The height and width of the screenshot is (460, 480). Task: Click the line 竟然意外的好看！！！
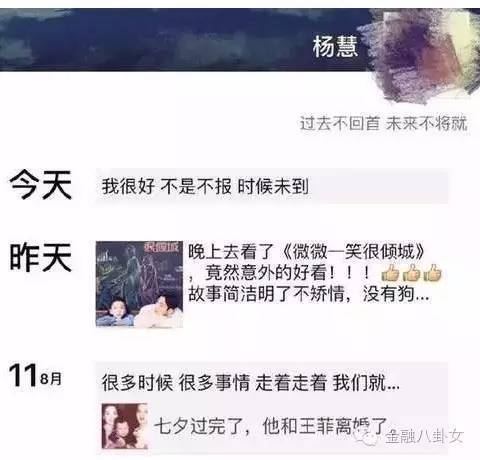(x=287, y=273)
